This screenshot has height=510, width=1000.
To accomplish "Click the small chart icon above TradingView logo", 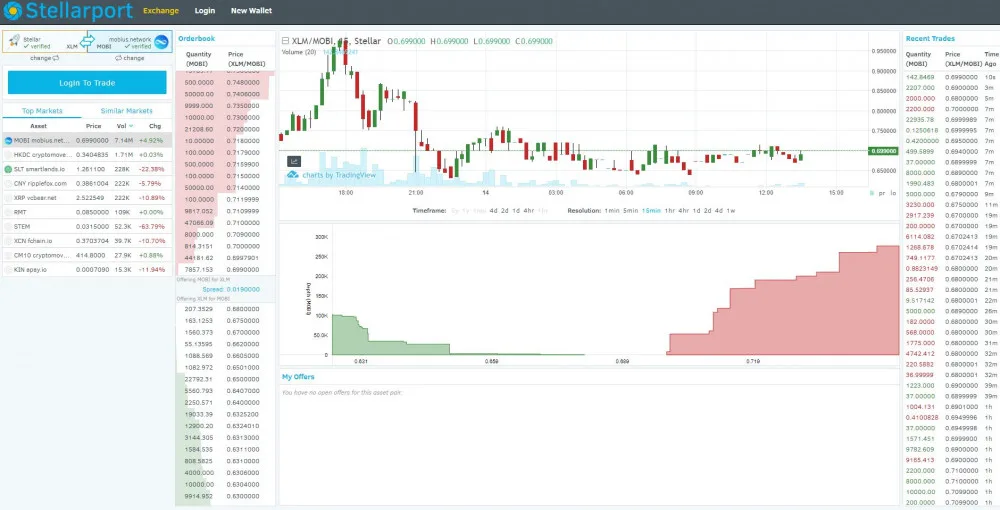I will coord(294,161).
